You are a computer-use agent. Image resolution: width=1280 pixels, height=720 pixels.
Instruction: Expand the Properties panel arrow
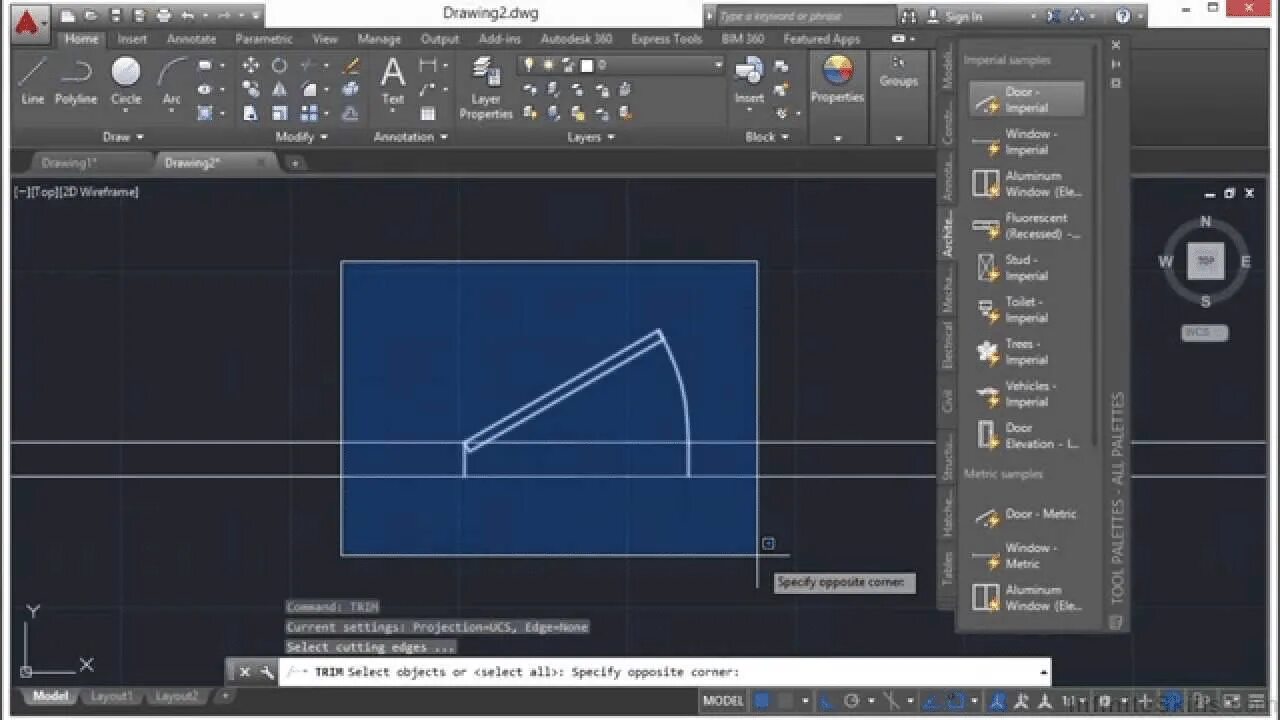[x=837, y=138]
